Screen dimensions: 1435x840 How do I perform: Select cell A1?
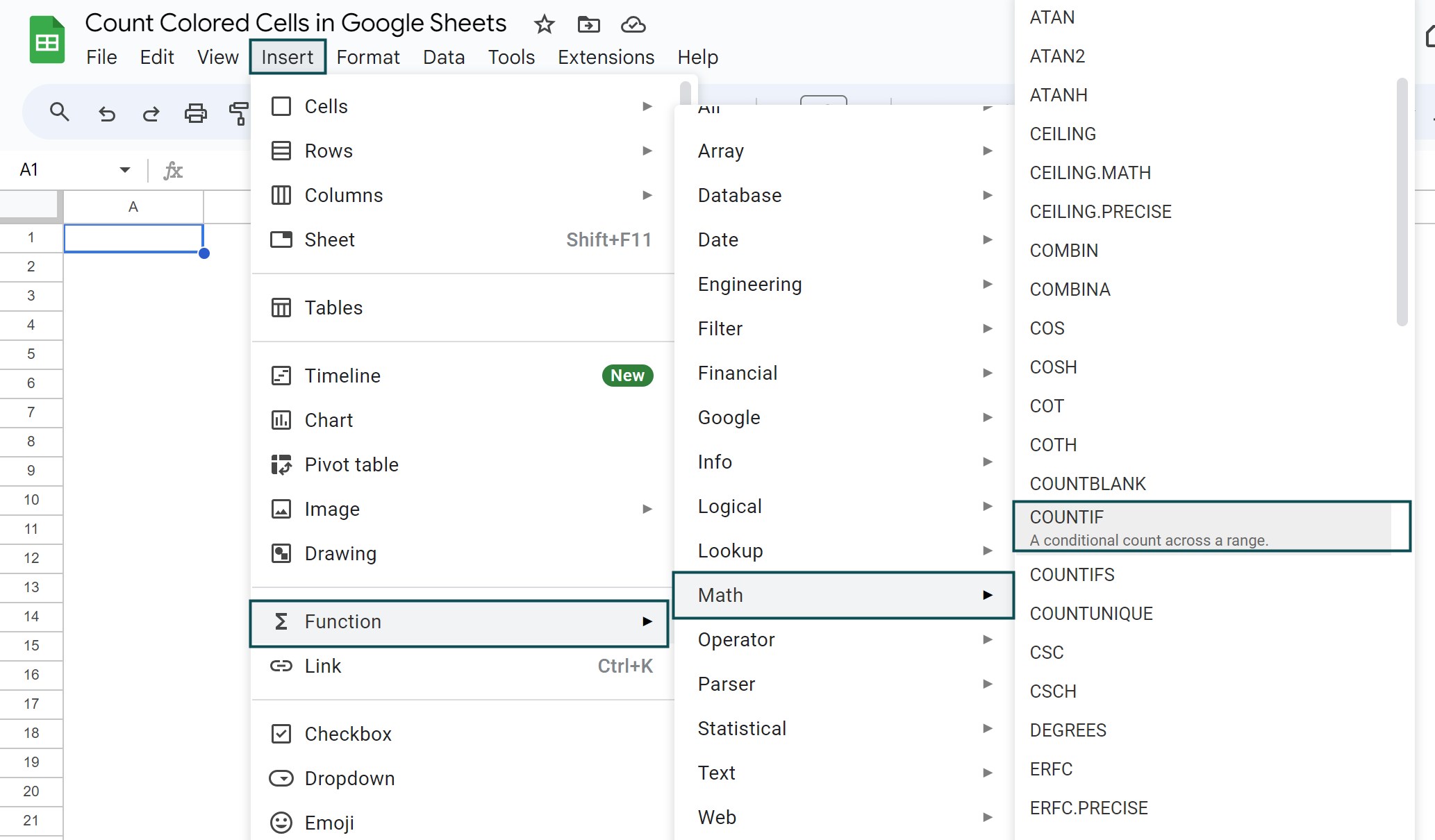[x=133, y=238]
